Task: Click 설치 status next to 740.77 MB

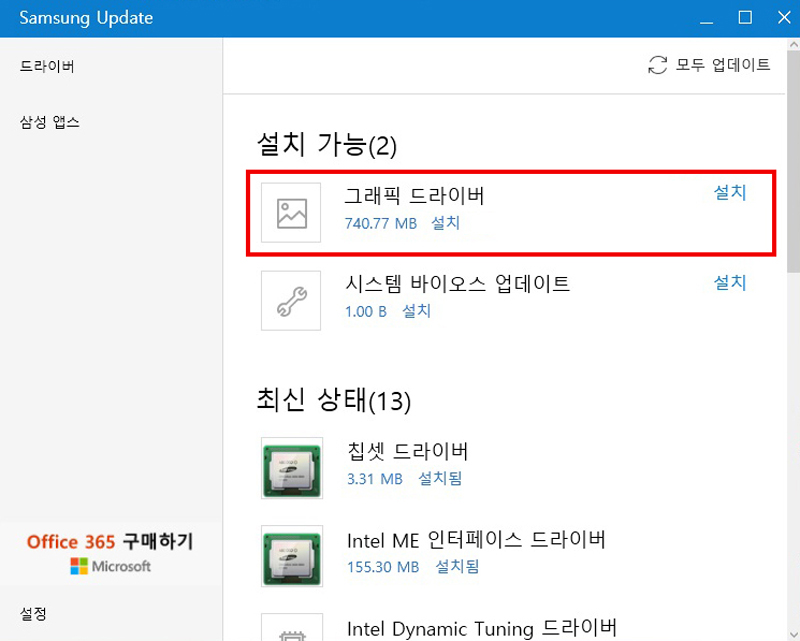Action: tap(446, 223)
